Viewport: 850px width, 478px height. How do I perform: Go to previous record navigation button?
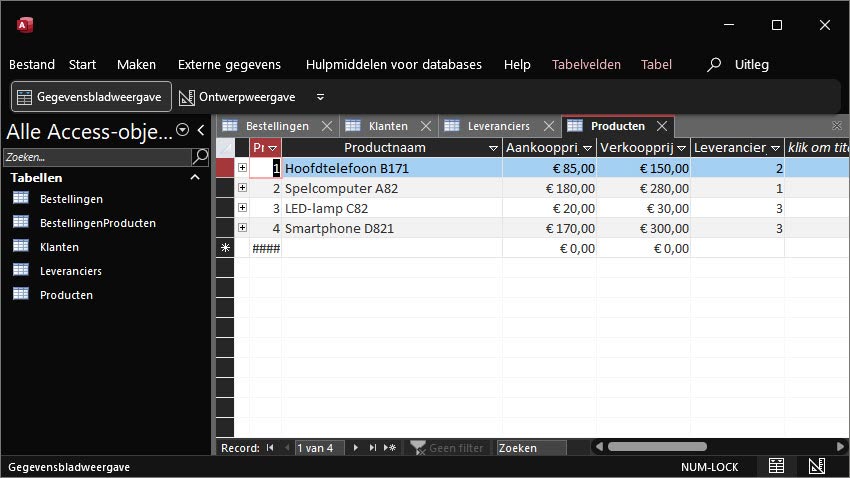point(287,448)
